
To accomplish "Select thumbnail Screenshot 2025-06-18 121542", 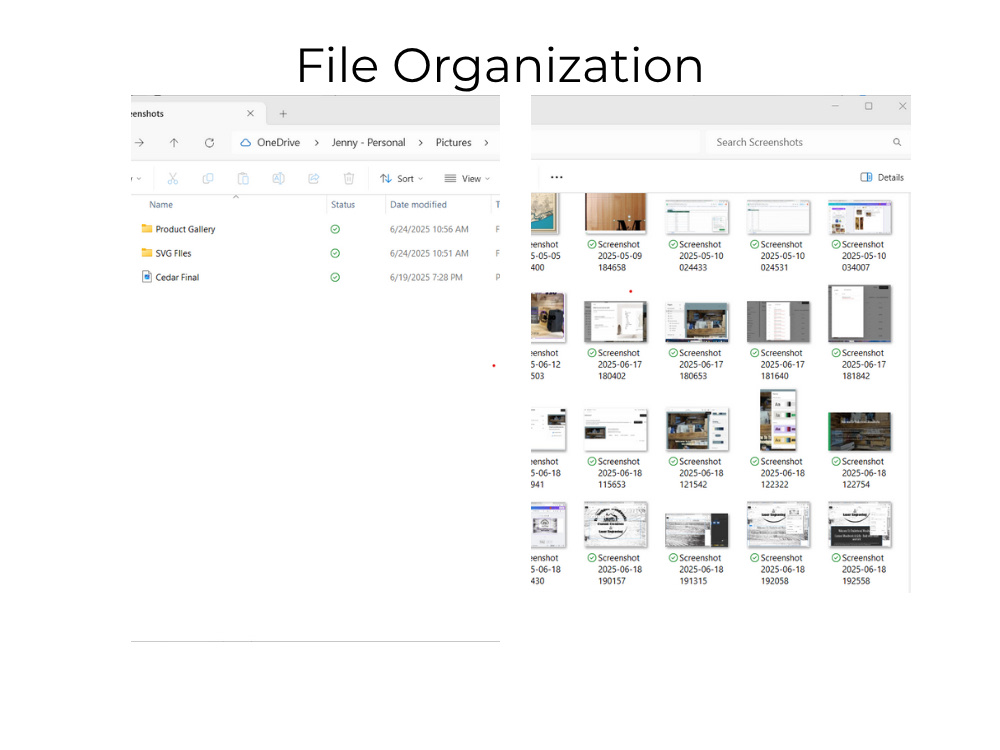I will 697,430.
